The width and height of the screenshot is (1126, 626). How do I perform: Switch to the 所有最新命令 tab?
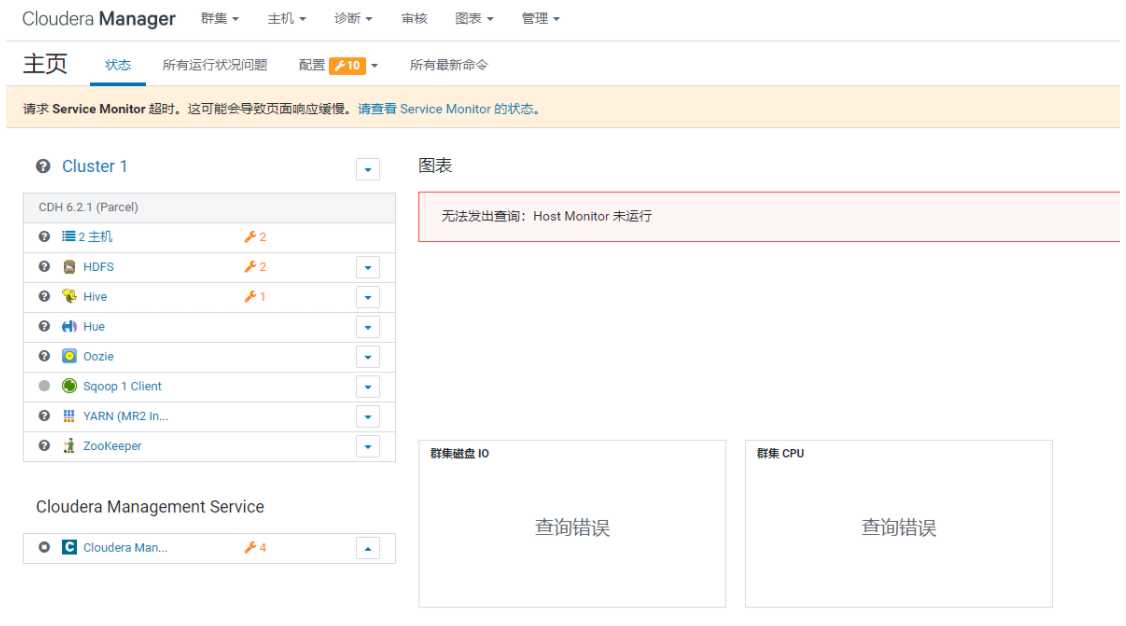(x=449, y=65)
